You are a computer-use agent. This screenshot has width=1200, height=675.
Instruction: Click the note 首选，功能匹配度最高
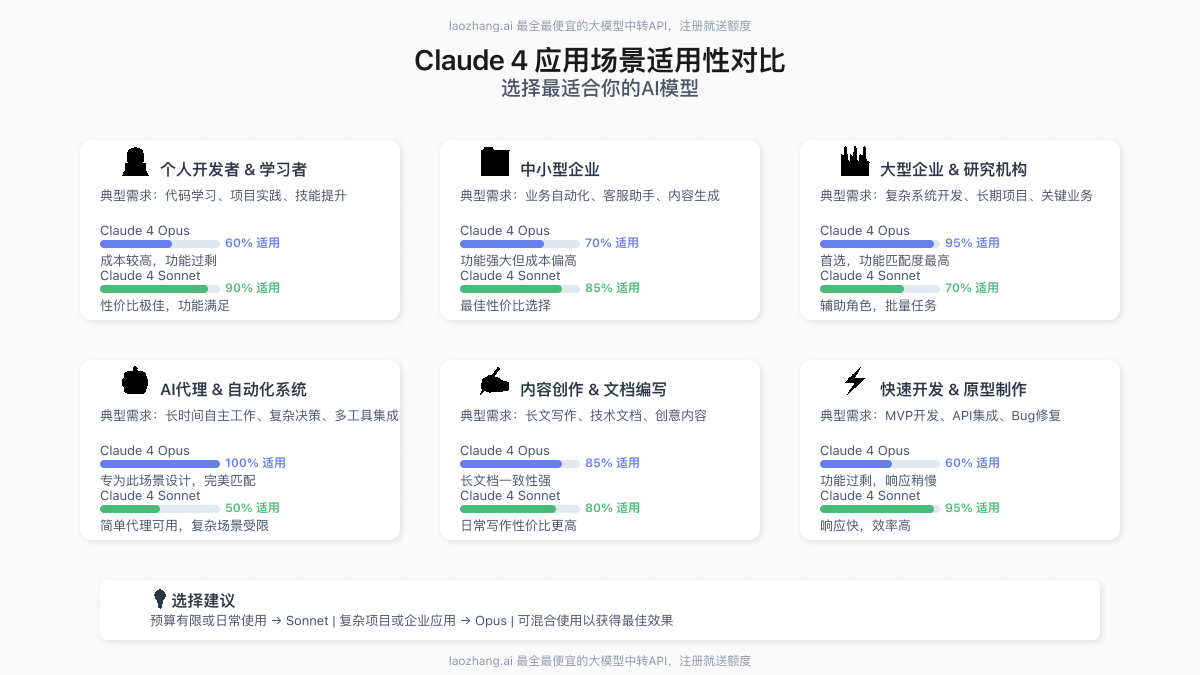click(x=885, y=261)
